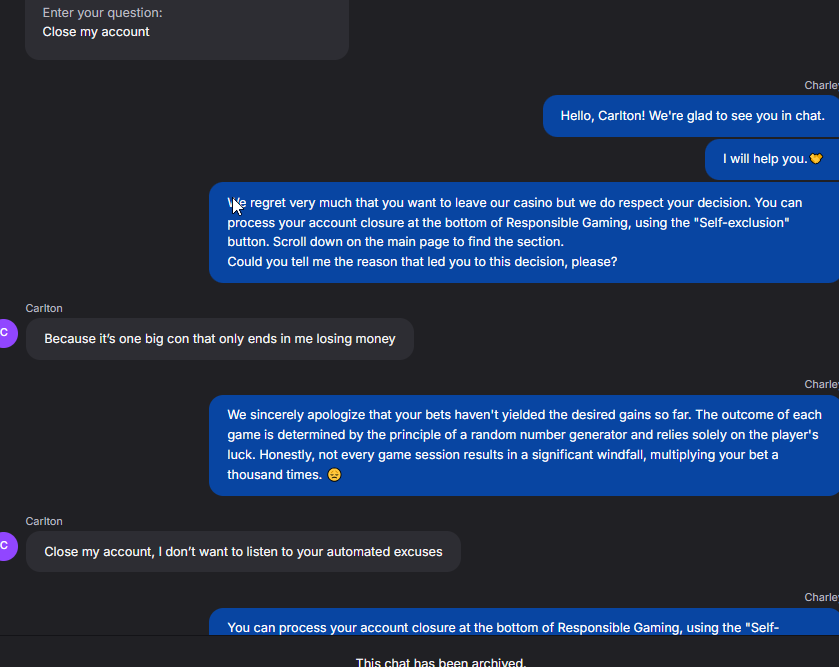The width and height of the screenshot is (839, 667).
Task: Select the "automated excuses" message bubble
Action: click(243, 552)
